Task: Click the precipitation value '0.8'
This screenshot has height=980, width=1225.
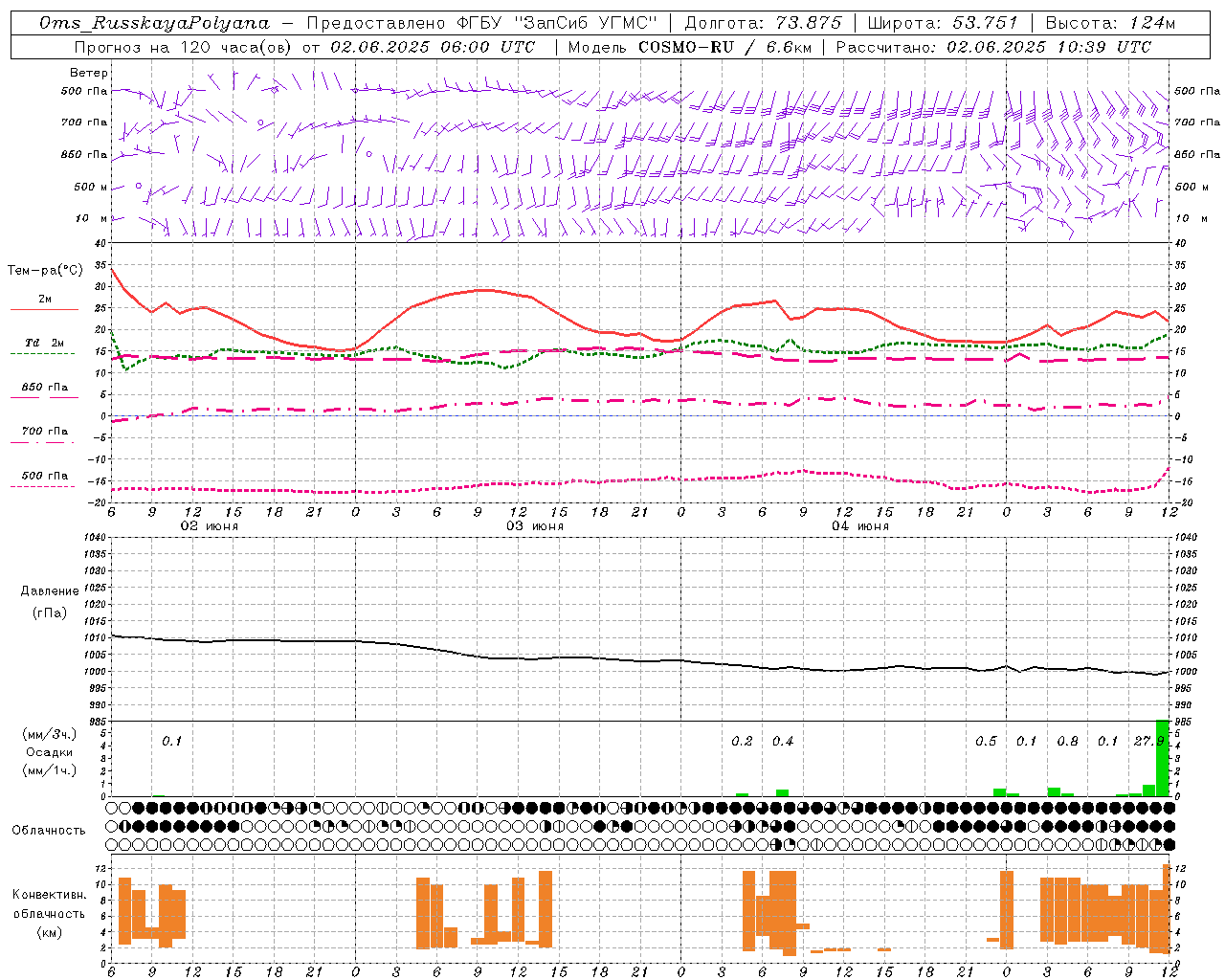Action: [x=1067, y=741]
